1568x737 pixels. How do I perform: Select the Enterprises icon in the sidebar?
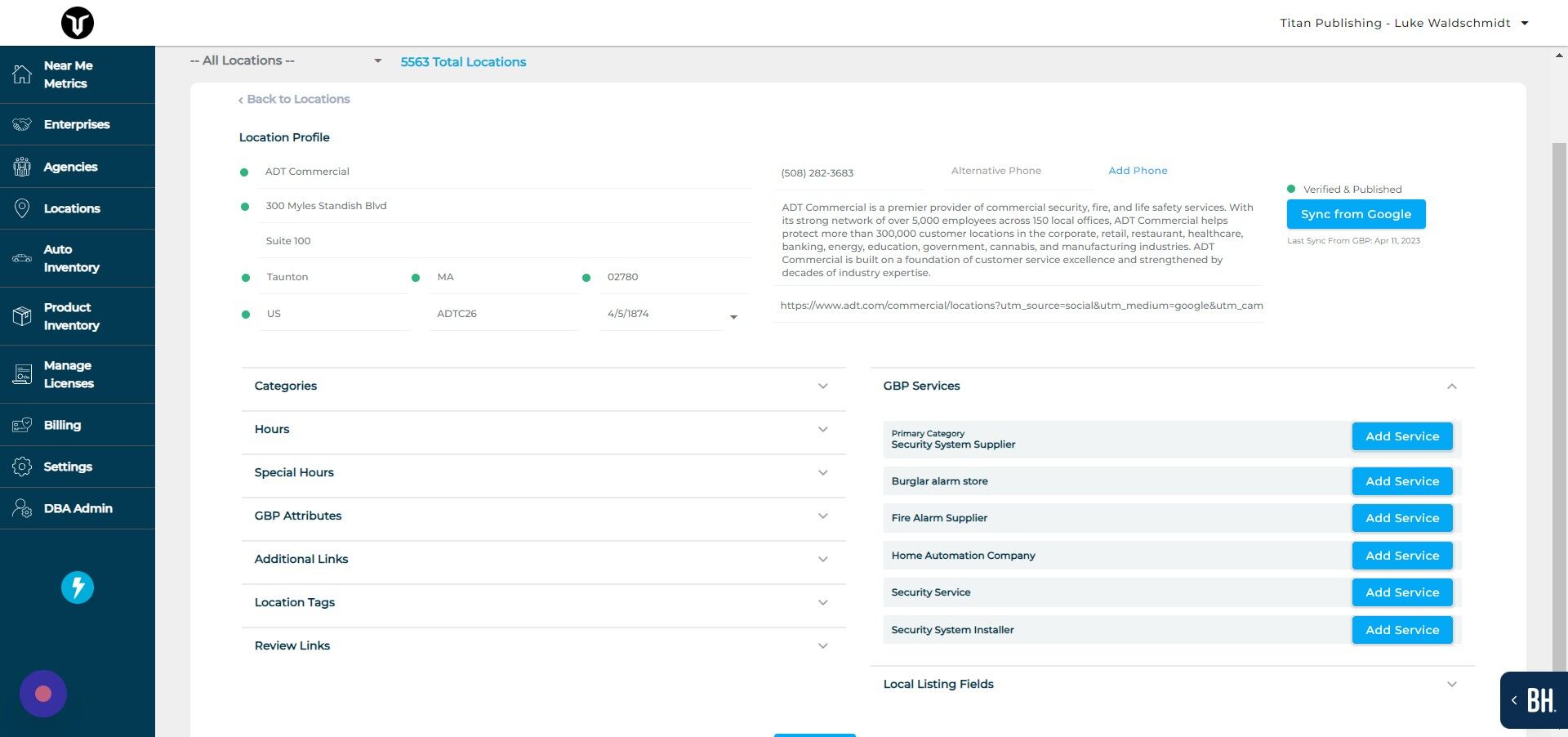22,124
